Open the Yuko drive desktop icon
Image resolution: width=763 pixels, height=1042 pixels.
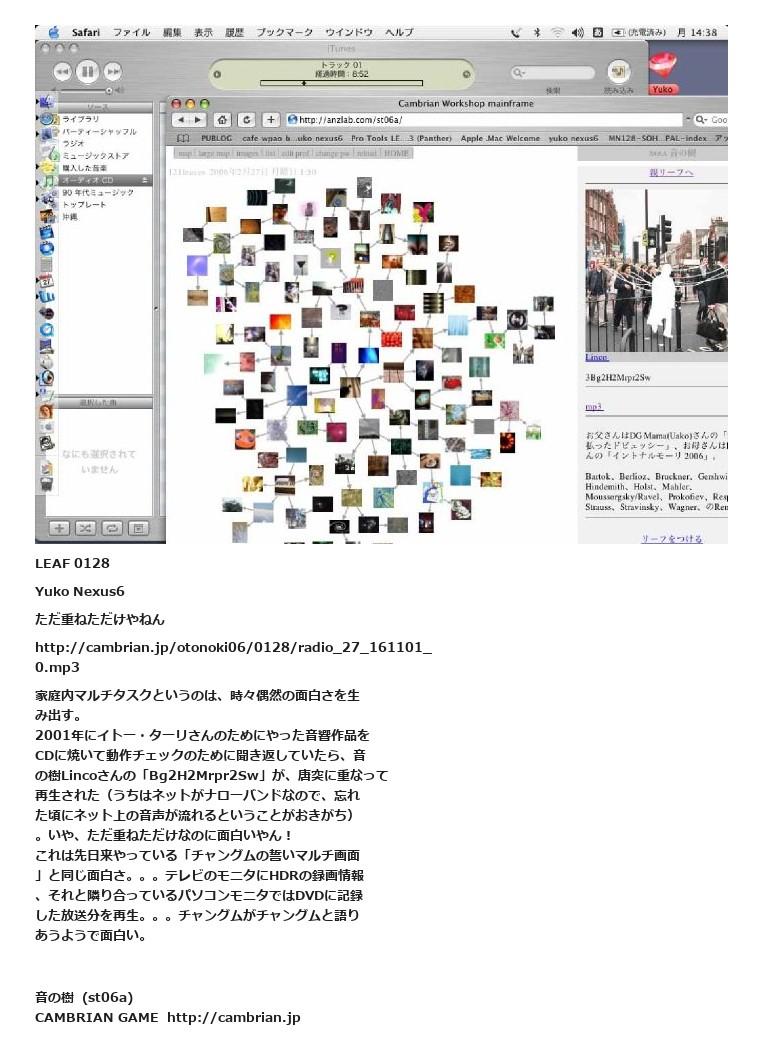[662, 73]
